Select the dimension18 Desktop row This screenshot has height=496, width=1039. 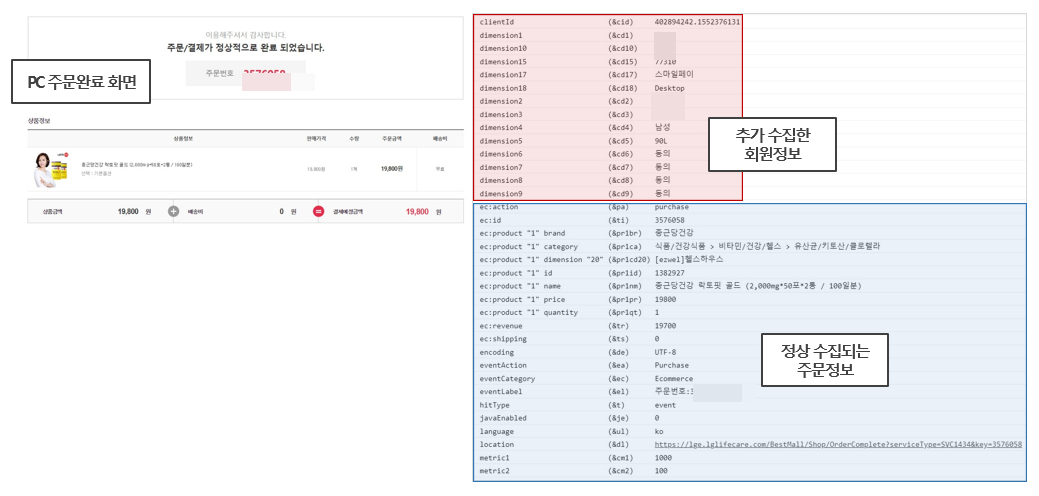pos(609,88)
